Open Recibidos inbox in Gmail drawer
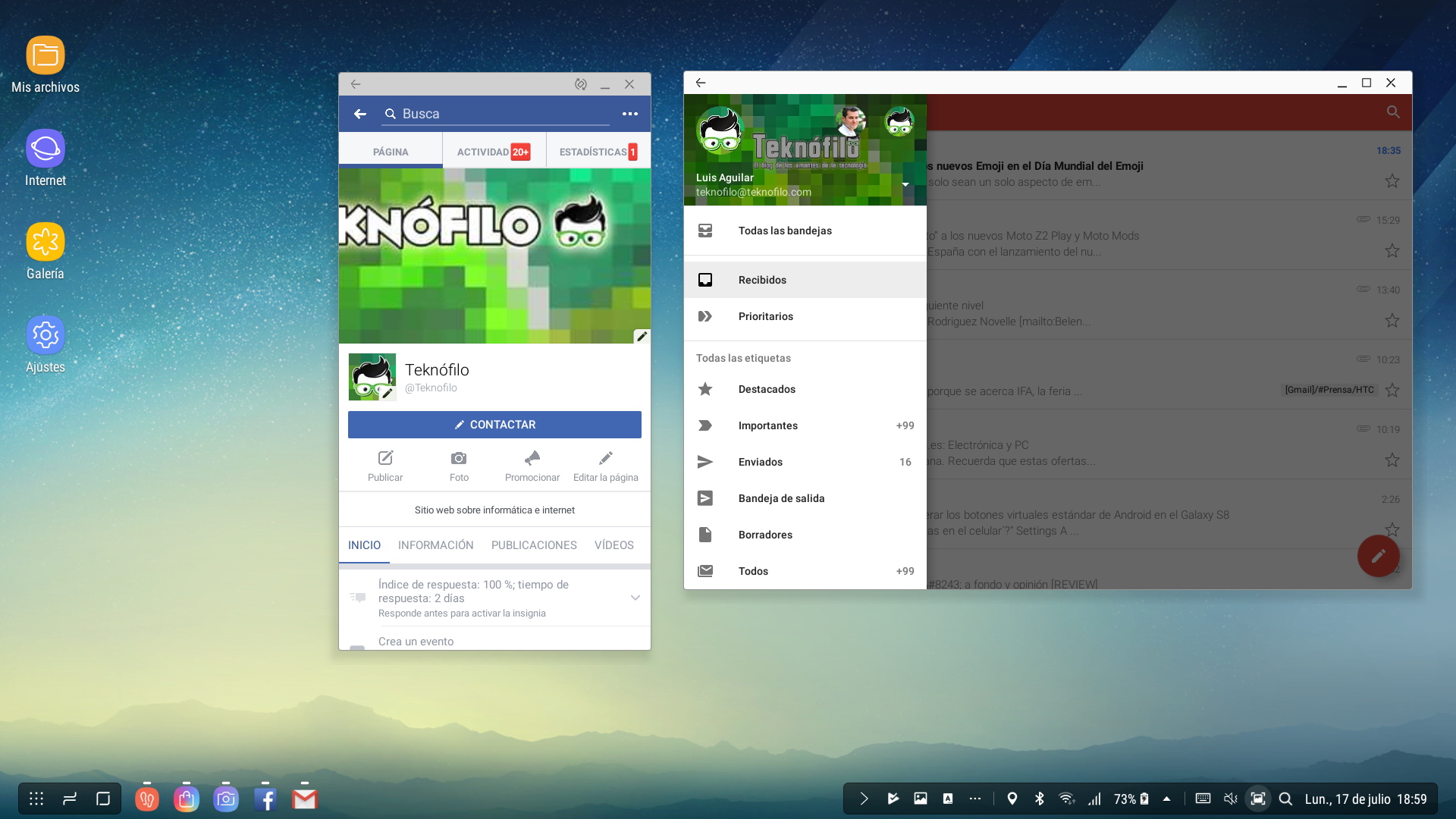Viewport: 1456px width, 819px height. tap(805, 280)
